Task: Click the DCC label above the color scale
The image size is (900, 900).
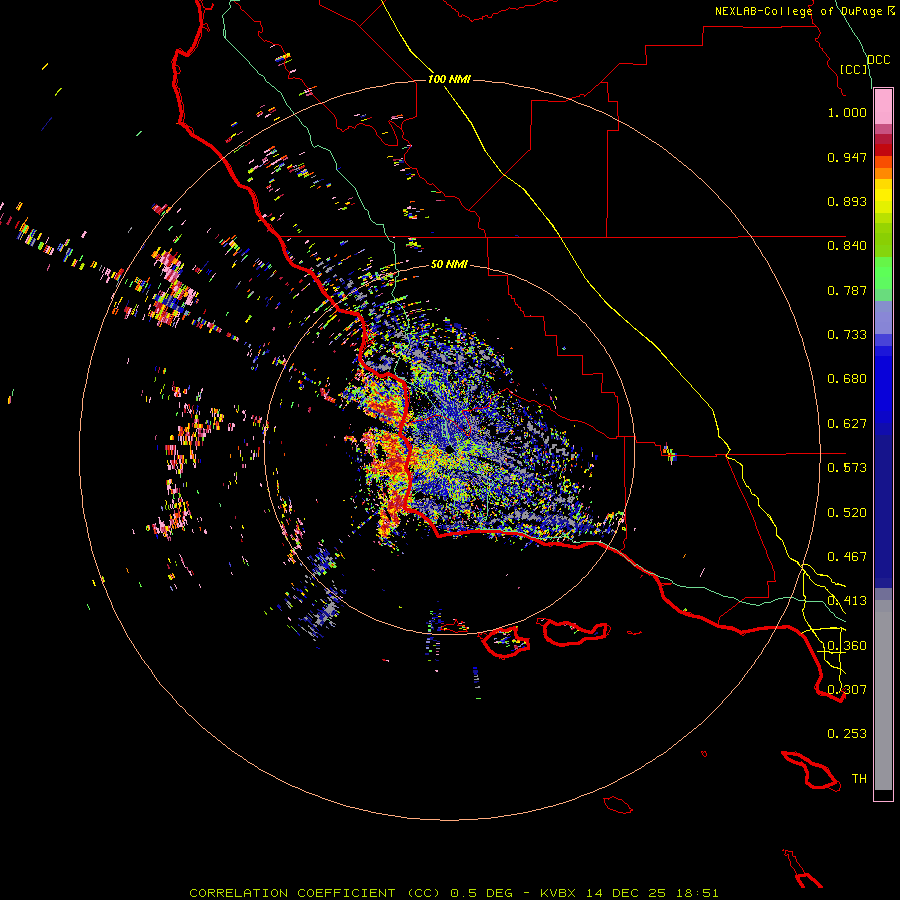Action: tap(878, 60)
